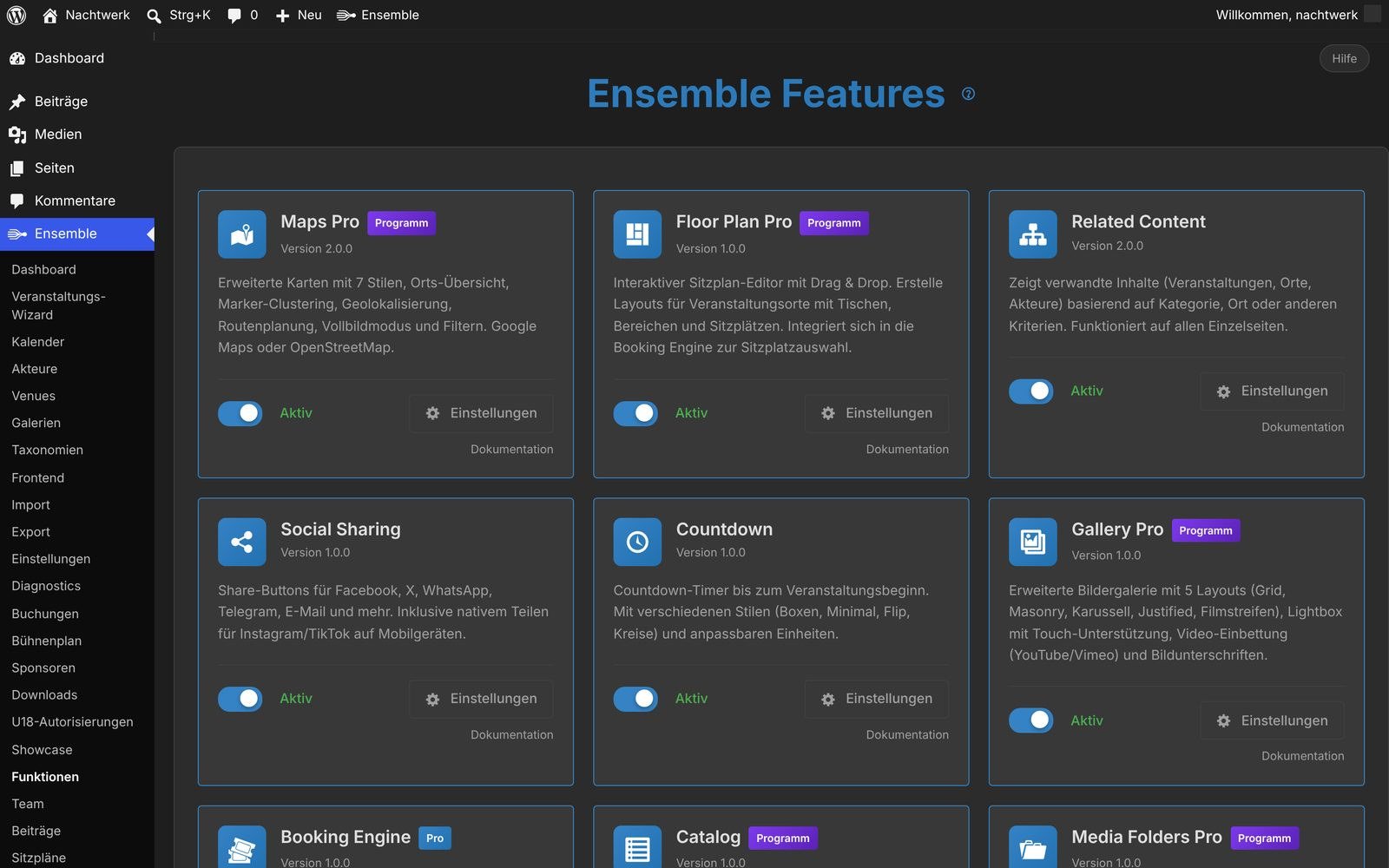Click the Media Folders Pro icon
Viewport: 1389px width, 868px height.
coord(1033,848)
